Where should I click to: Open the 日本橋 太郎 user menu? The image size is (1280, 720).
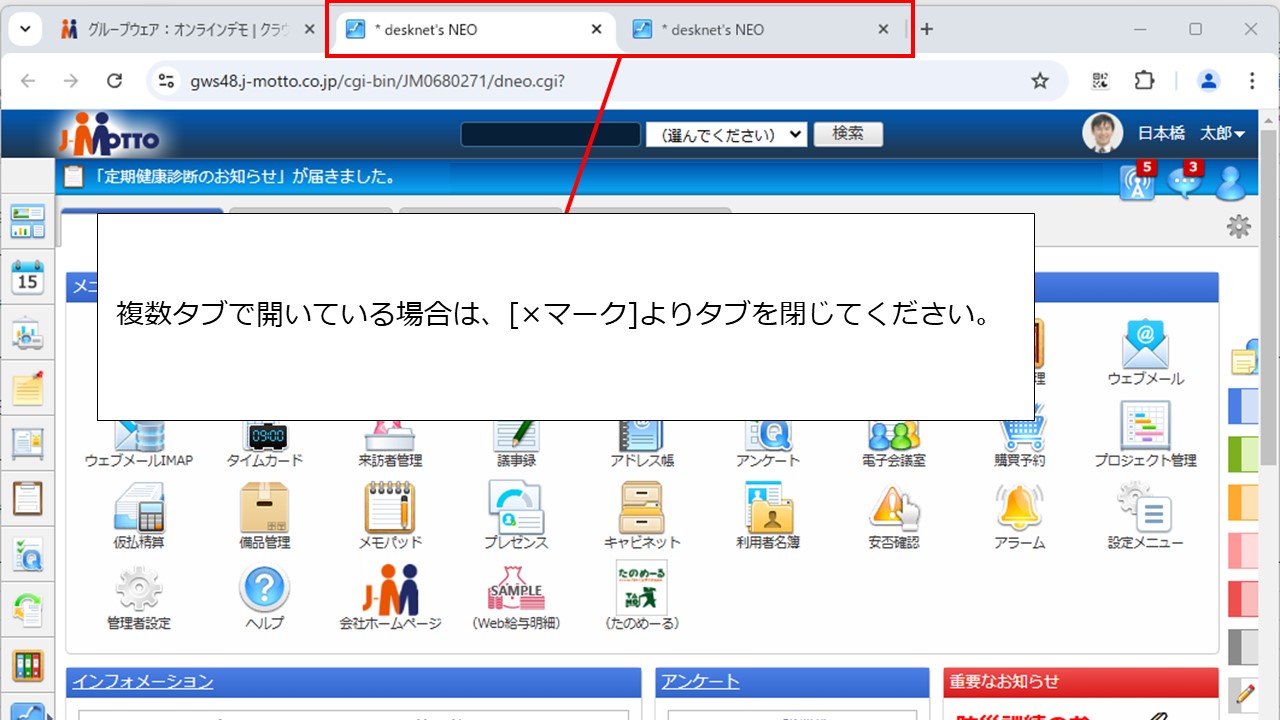click(x=1190, y=131)
